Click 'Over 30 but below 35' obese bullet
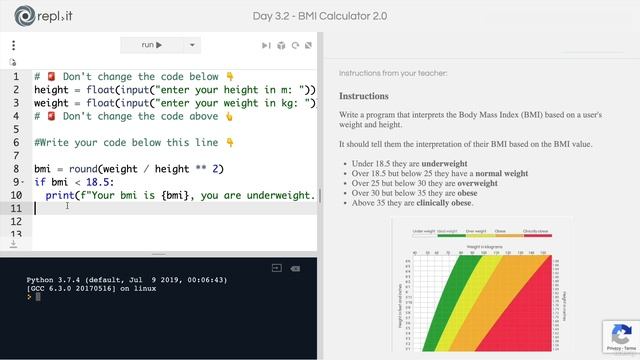The height and width of the screenshot is (360, 640). (x=414, y=193)
